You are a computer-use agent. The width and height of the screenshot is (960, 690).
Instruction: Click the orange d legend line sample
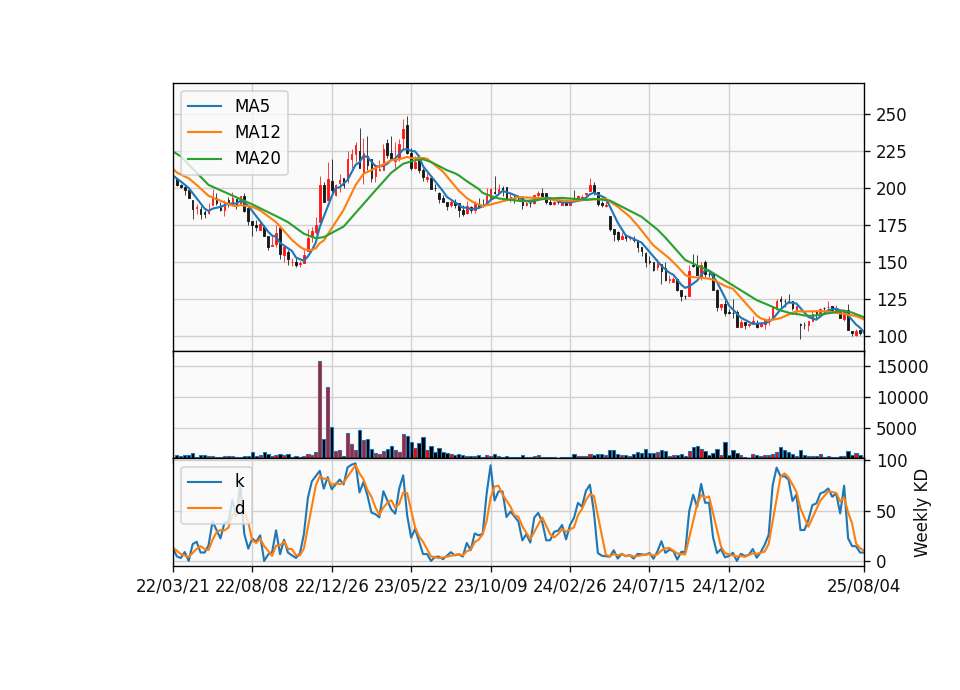point(204,508)
